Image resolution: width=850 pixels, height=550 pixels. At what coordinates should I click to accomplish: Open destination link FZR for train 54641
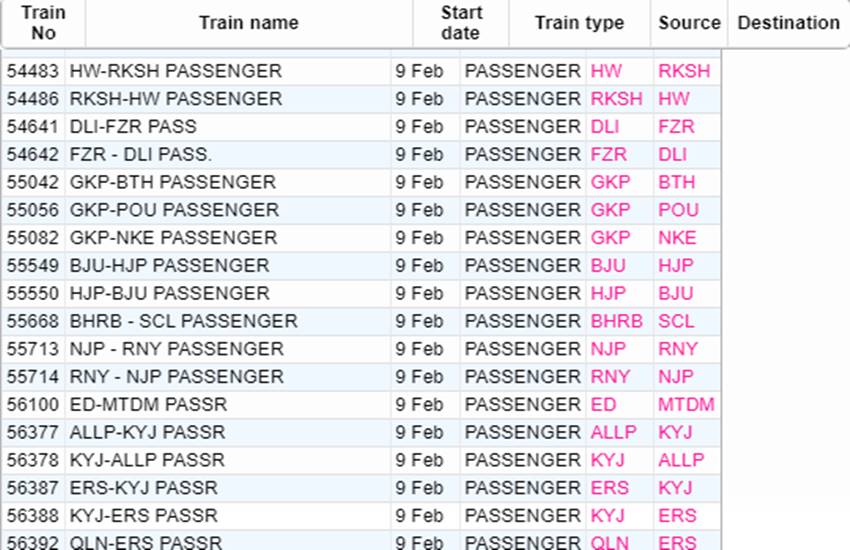pos(676,127)
